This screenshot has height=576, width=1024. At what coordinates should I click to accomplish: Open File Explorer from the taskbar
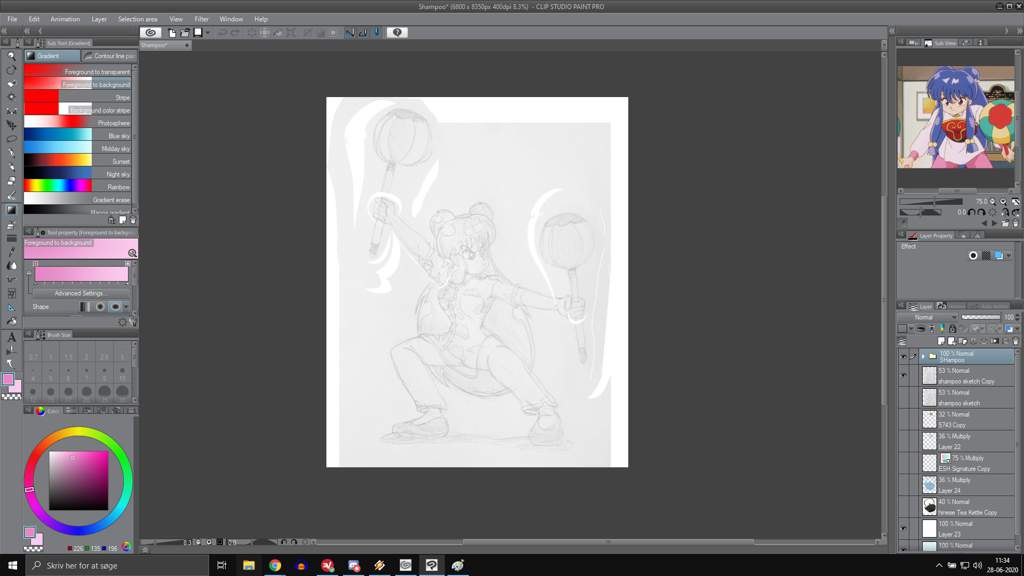(x=249, y=565)
